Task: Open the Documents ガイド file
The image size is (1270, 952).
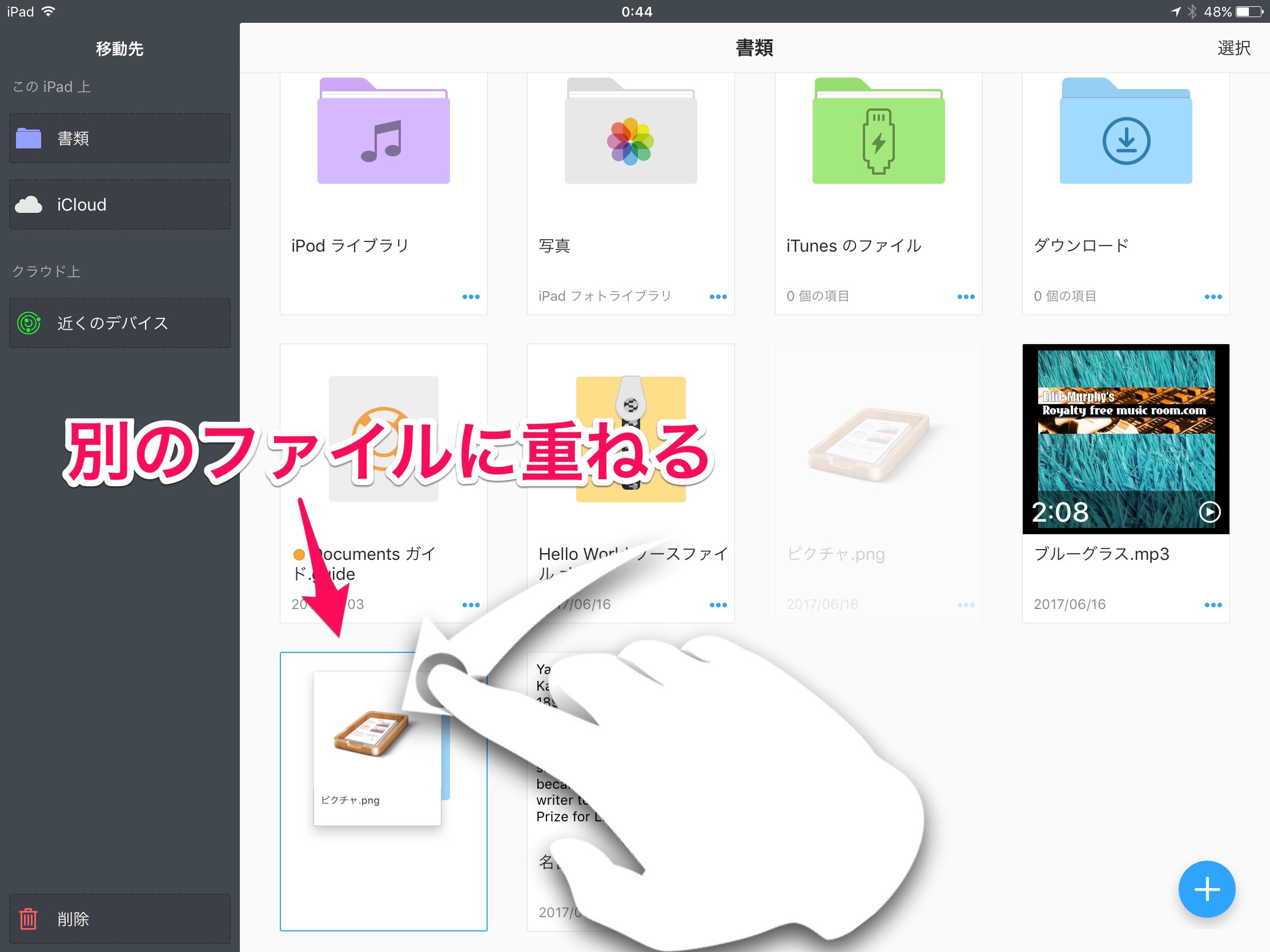Action: click(x=384, y=396)
